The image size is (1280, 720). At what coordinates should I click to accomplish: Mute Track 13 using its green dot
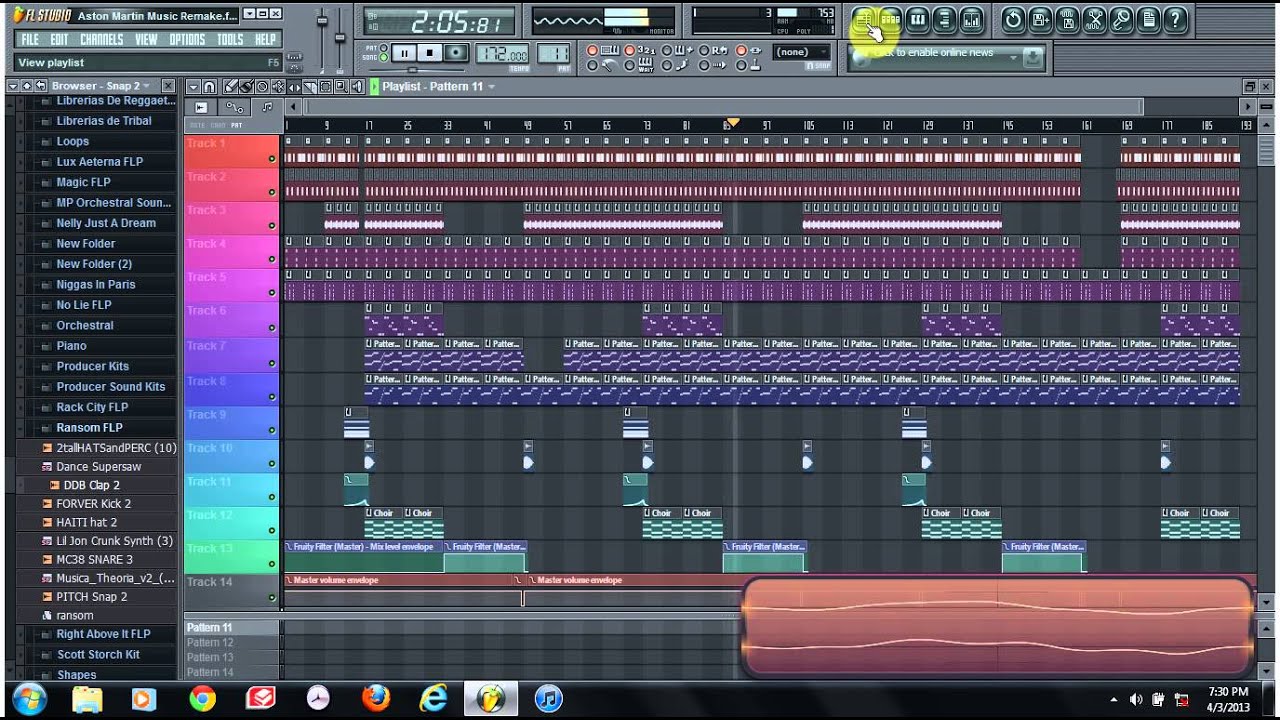pos(271,565)
